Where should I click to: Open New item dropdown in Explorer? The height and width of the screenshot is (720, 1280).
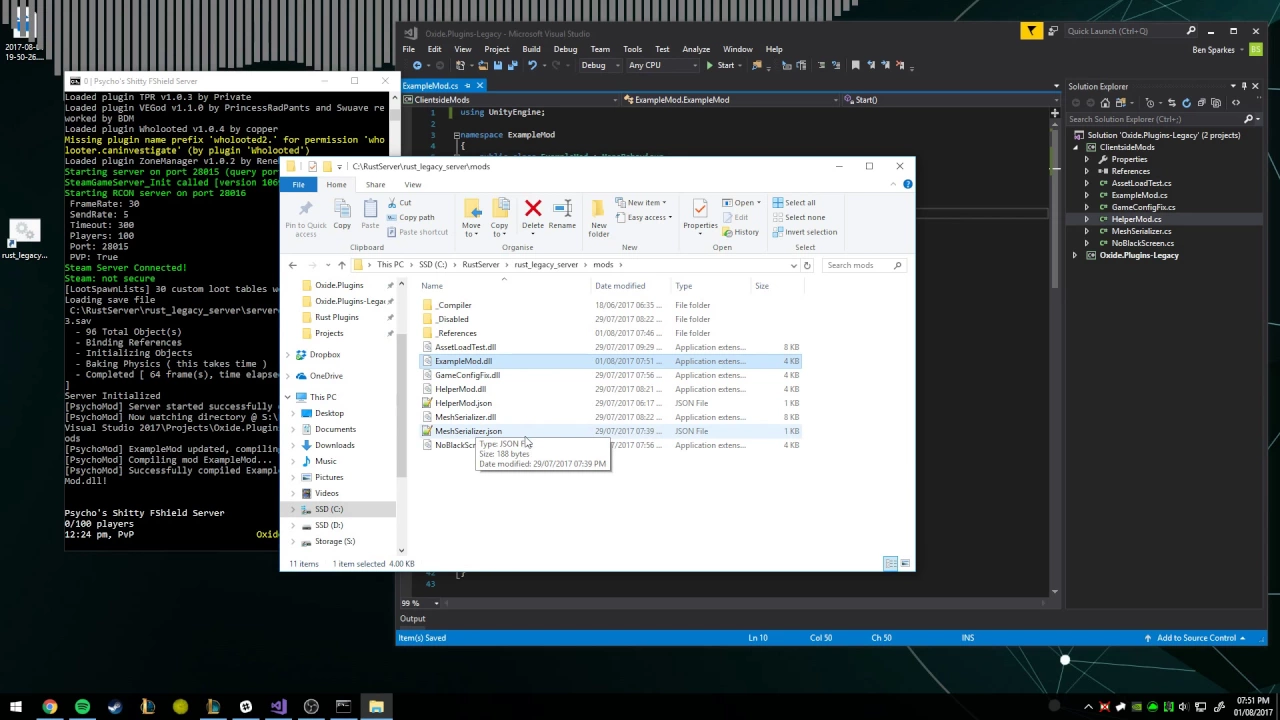[642, 203]
